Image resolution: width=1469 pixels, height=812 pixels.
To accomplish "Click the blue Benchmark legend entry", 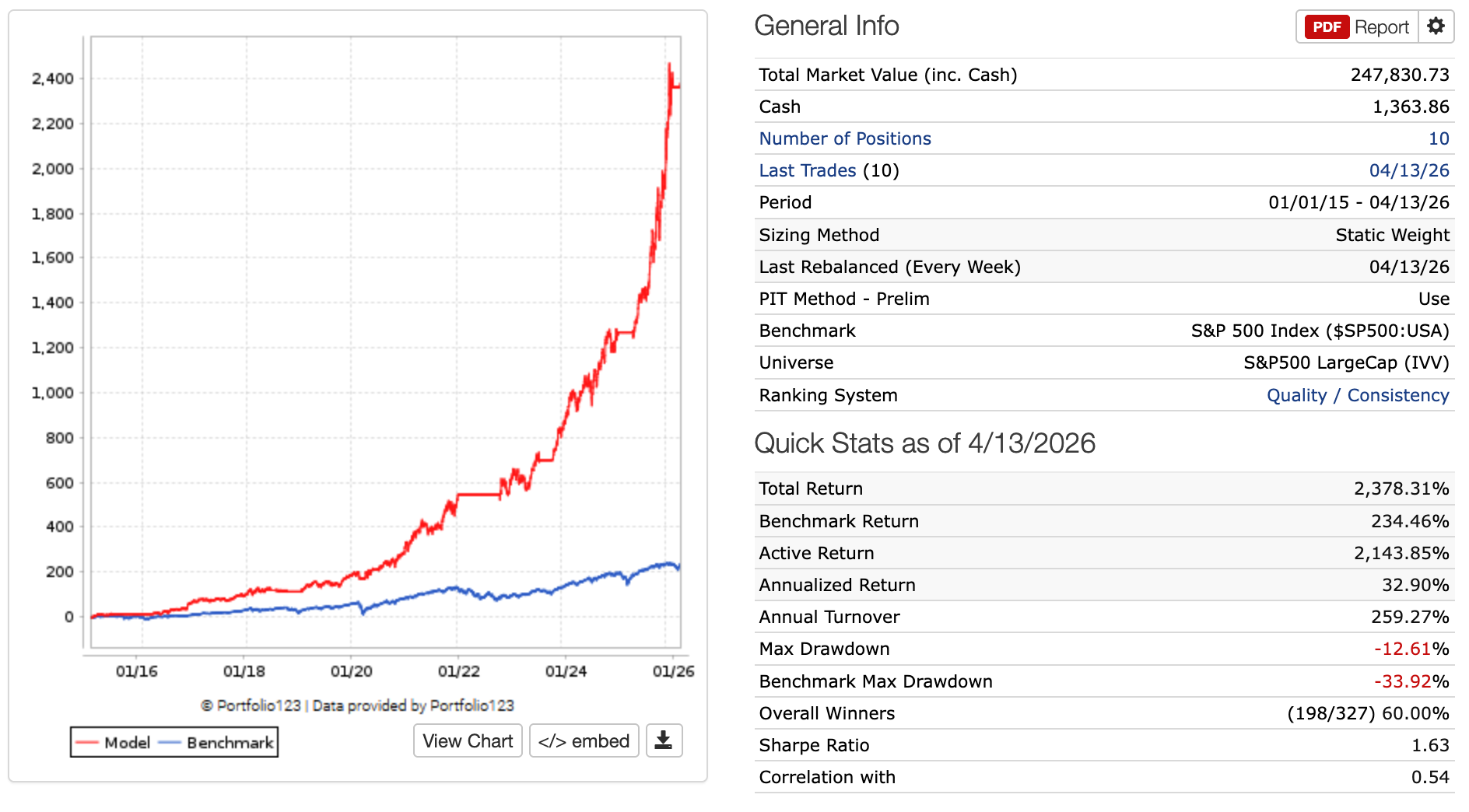I will 216,742.
